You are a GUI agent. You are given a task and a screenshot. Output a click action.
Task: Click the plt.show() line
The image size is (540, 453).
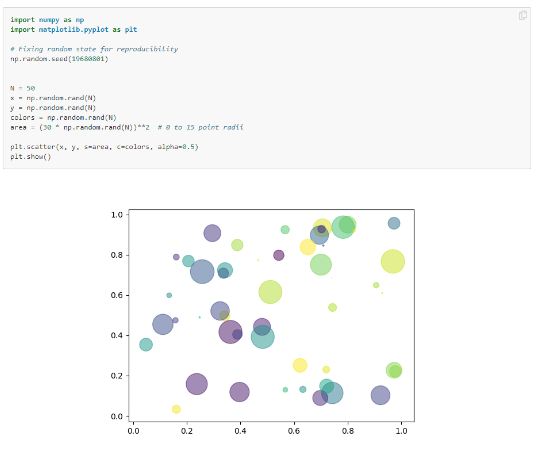pos(31,157)
